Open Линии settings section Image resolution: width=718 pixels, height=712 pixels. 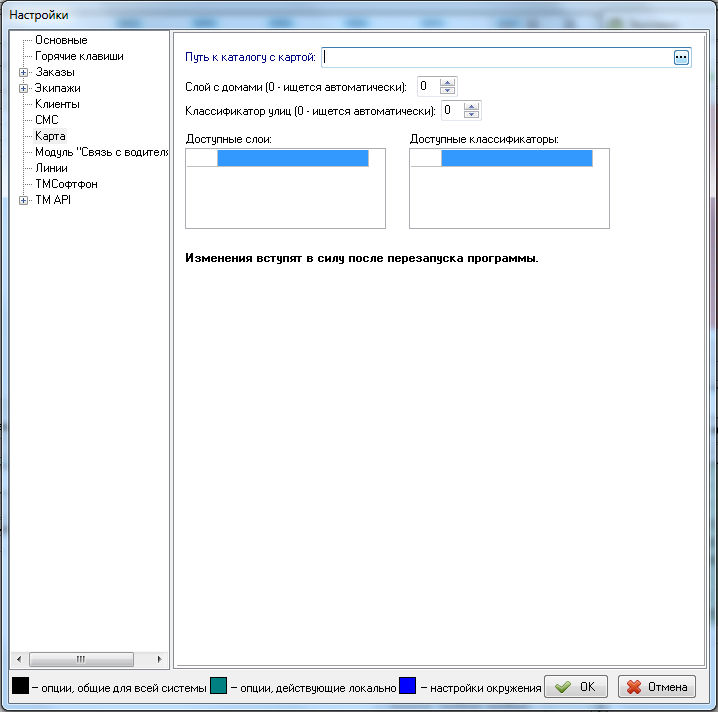(x=51, y=168)
